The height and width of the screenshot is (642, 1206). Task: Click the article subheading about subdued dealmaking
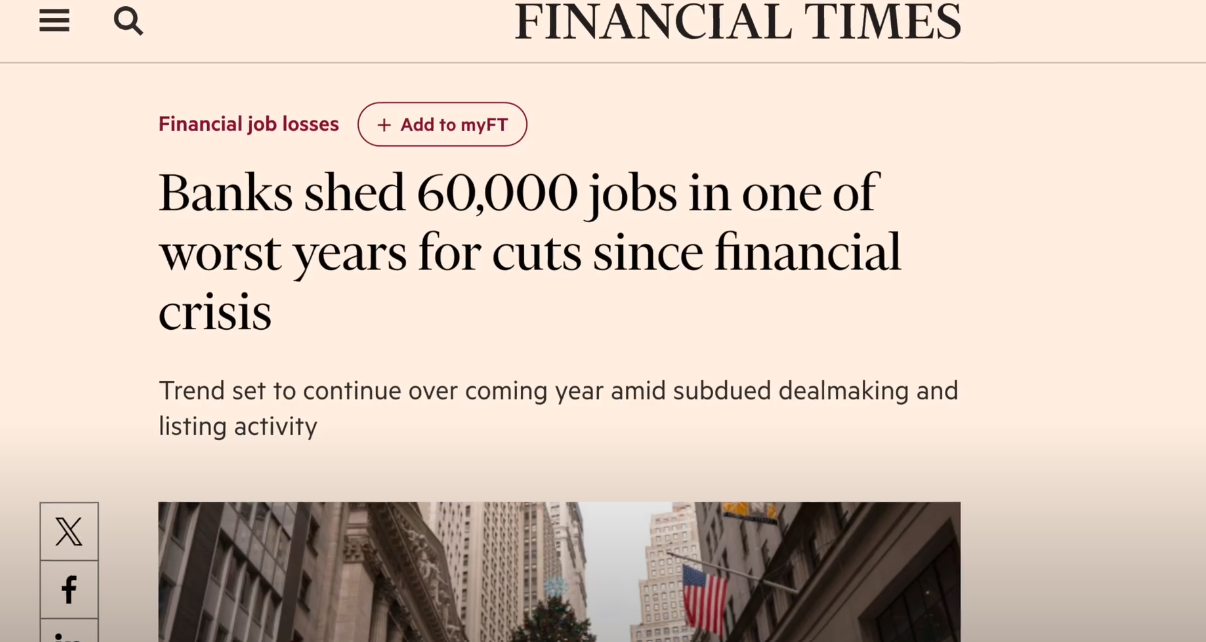tap(557, 408)
